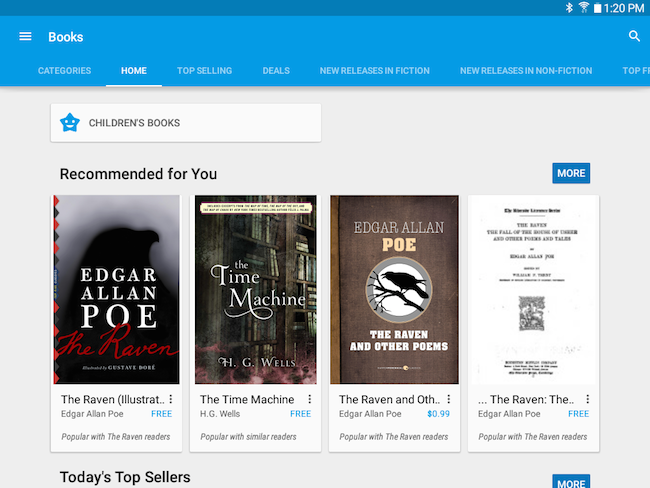Image resolution: width=650 pixels, height=488 pixels.
Task: Open the Riverside Literature Series Raven cover
Action: click(534, 289)
